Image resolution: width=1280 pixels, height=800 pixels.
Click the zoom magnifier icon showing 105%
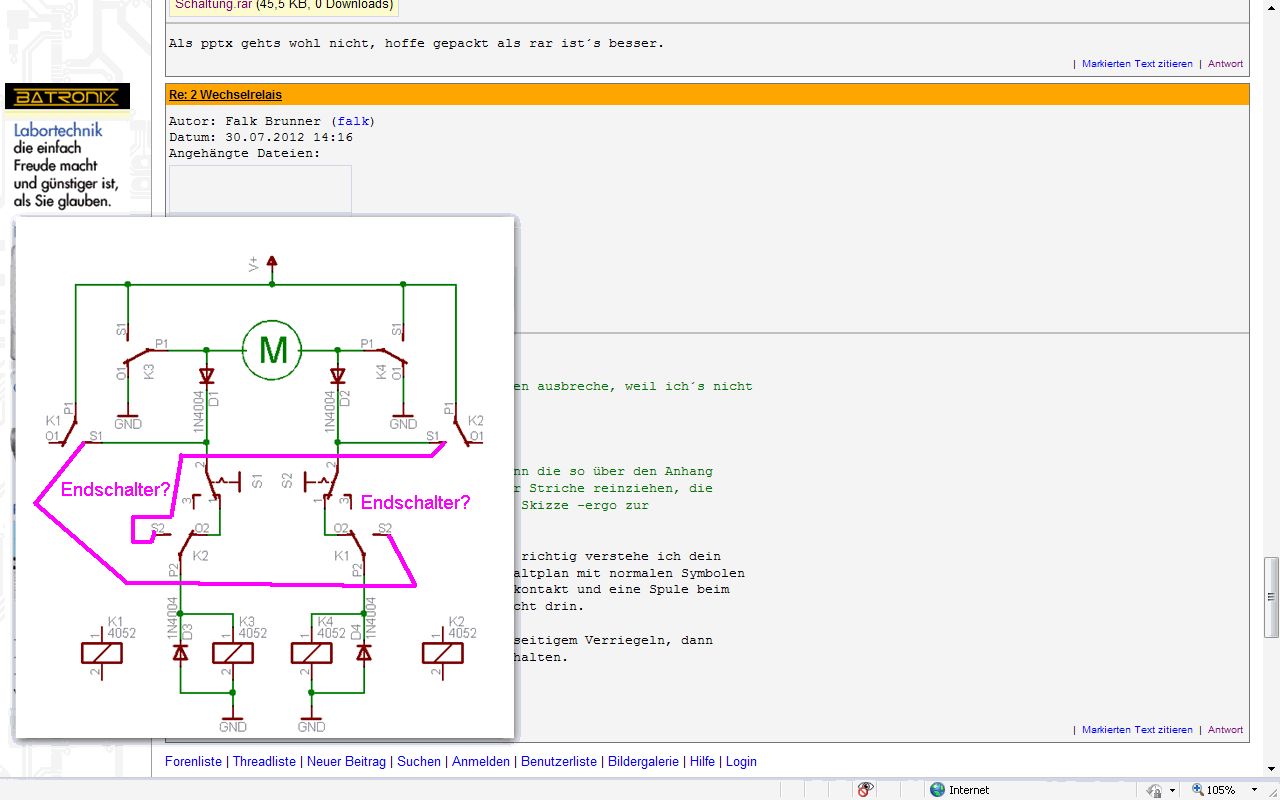pyautogui.click(x=1196, y=789)
